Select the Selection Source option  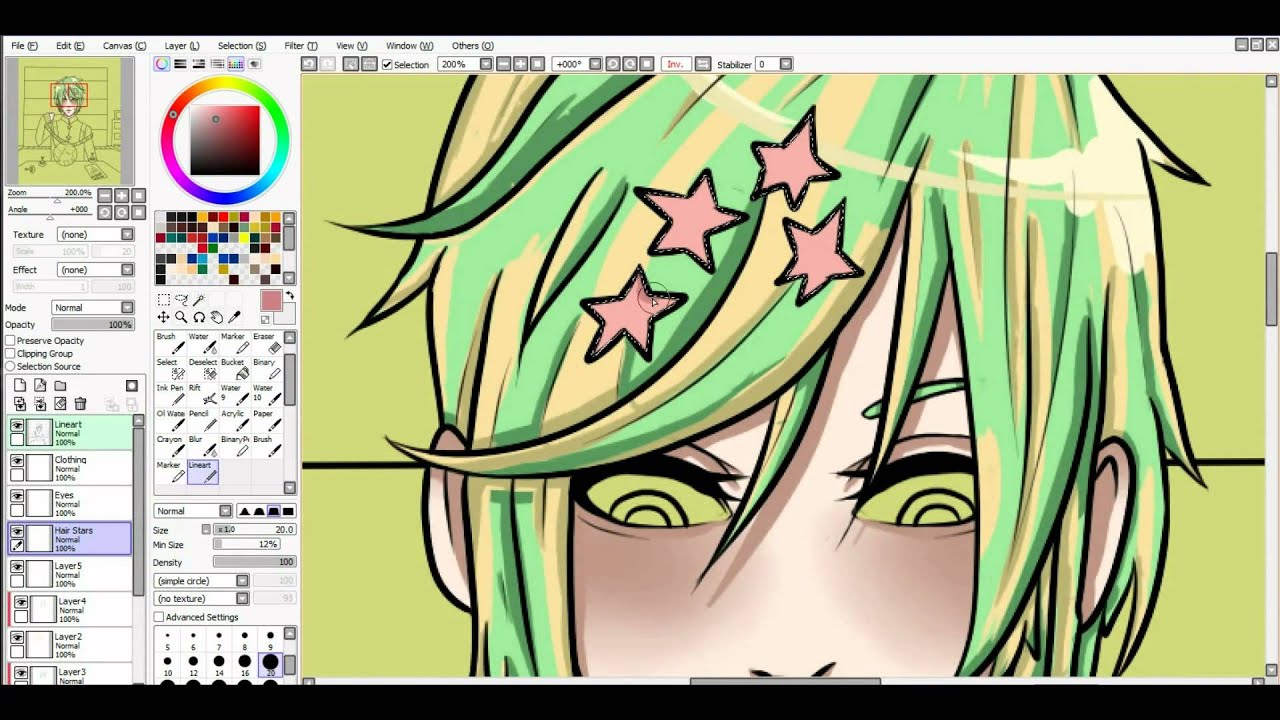point(10,367)
